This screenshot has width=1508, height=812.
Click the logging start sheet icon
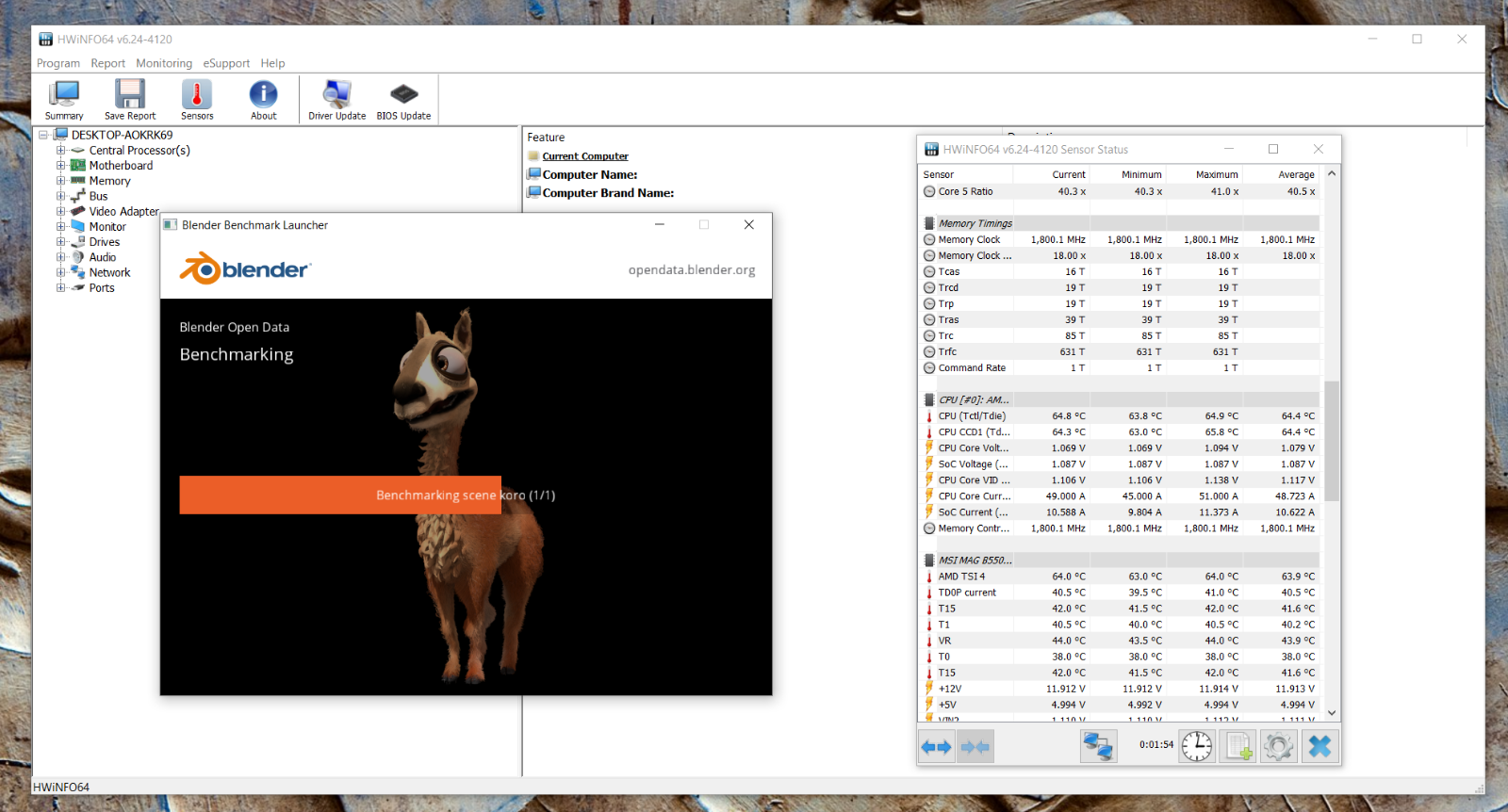tap(1238, 747)
